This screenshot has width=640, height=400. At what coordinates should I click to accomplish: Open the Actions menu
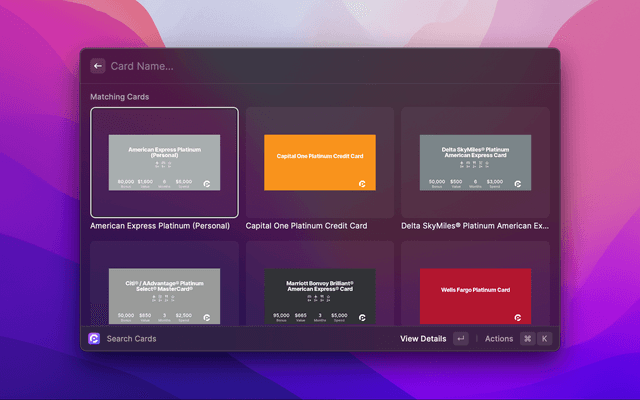pos(498,339)
